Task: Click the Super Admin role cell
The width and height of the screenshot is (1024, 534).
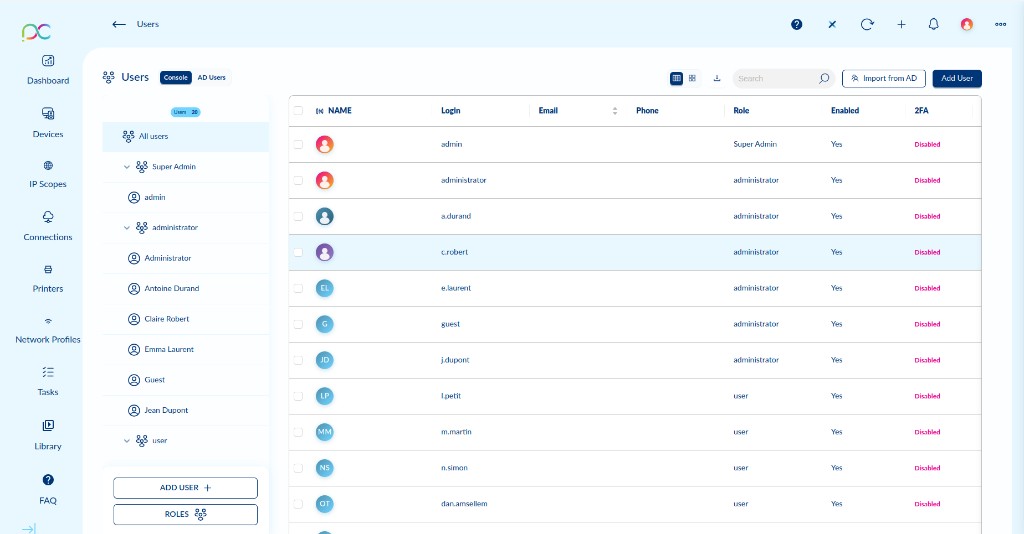Action: click(755, 144)
